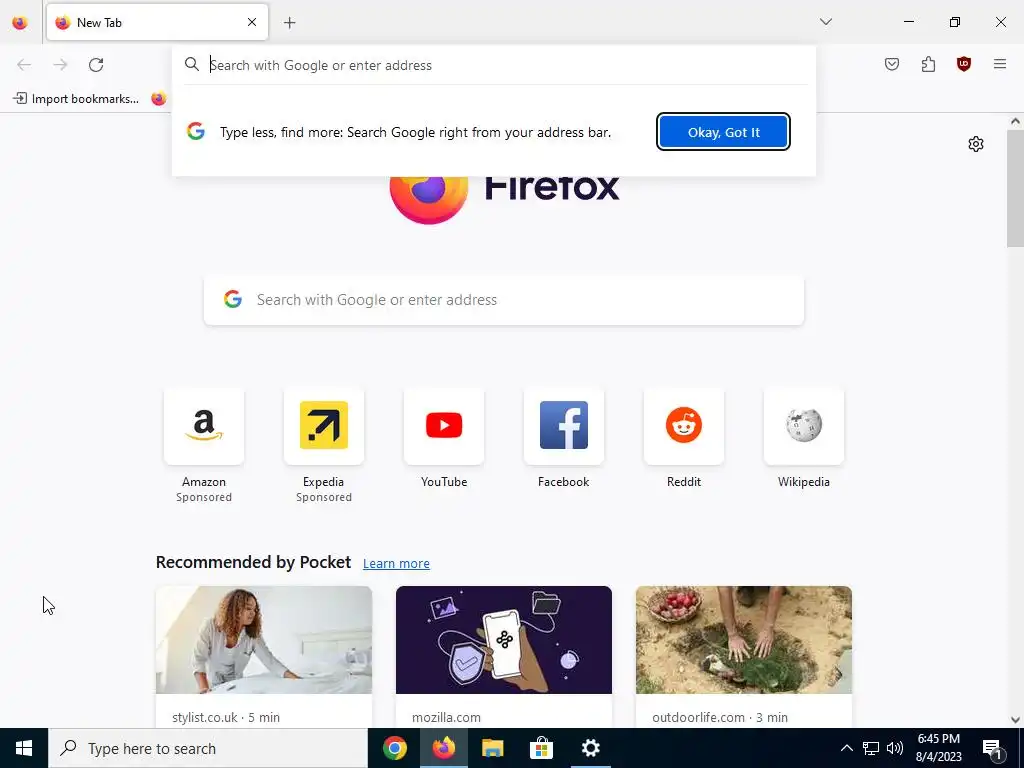
Task: Expand the list all tabs chevron
Action: click(825, 22)
